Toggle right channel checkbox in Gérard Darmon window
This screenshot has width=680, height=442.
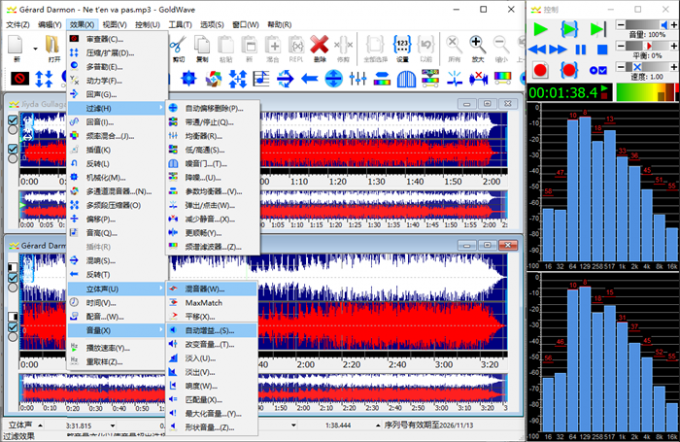(13, 327)
